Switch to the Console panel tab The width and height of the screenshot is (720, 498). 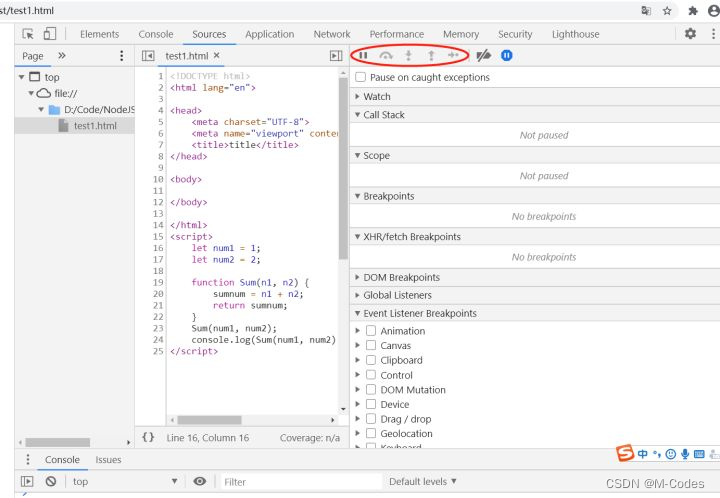click(156, 34)
